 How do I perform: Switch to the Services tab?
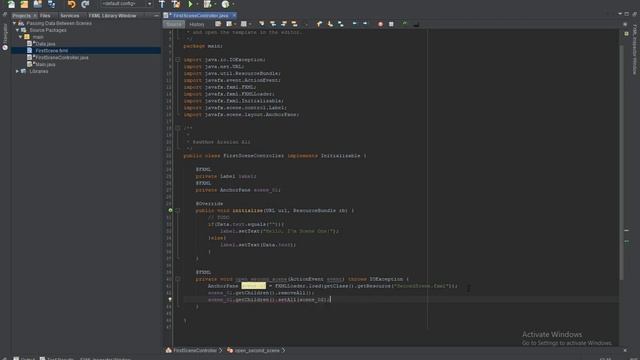click(70, 16)
